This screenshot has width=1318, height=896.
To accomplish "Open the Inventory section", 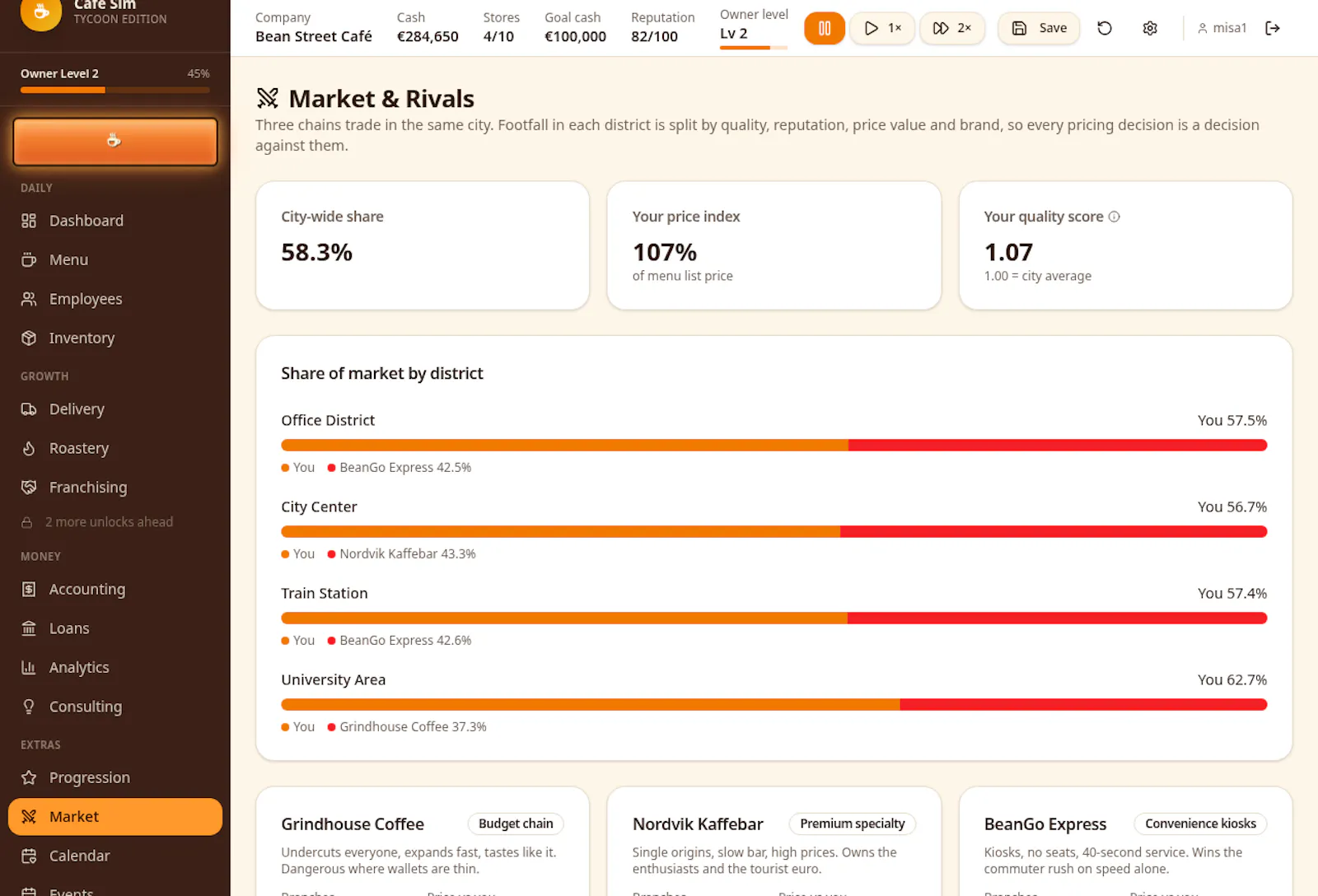I will 115,338.
